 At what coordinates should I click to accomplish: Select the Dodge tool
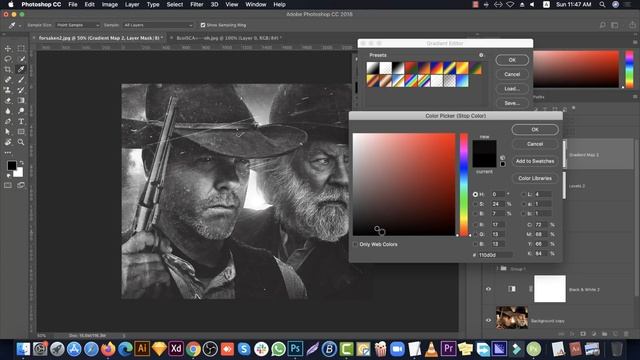21,111
